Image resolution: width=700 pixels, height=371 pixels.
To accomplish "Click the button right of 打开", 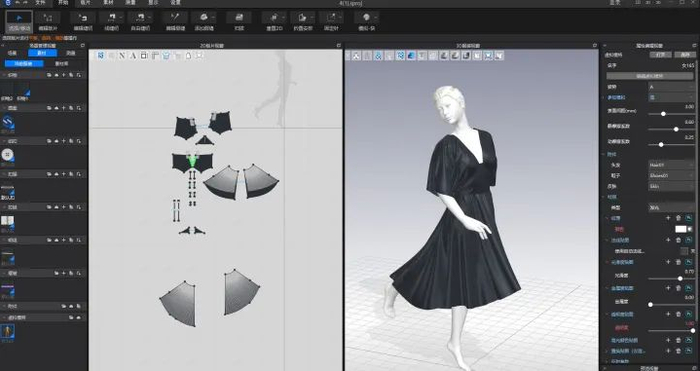I will 685,55.
